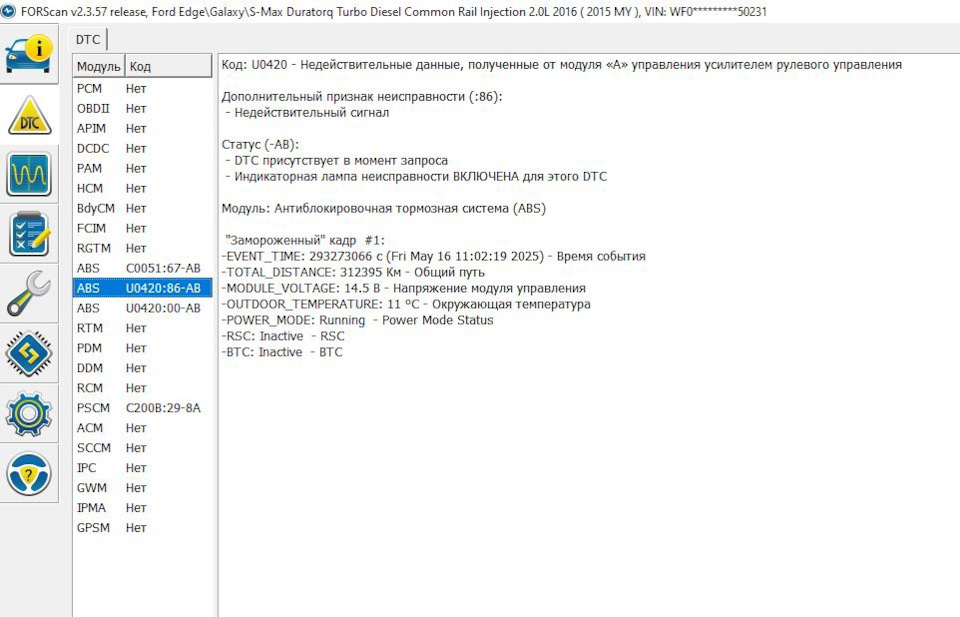Select the SCCM module row

[x=143, y=448]
